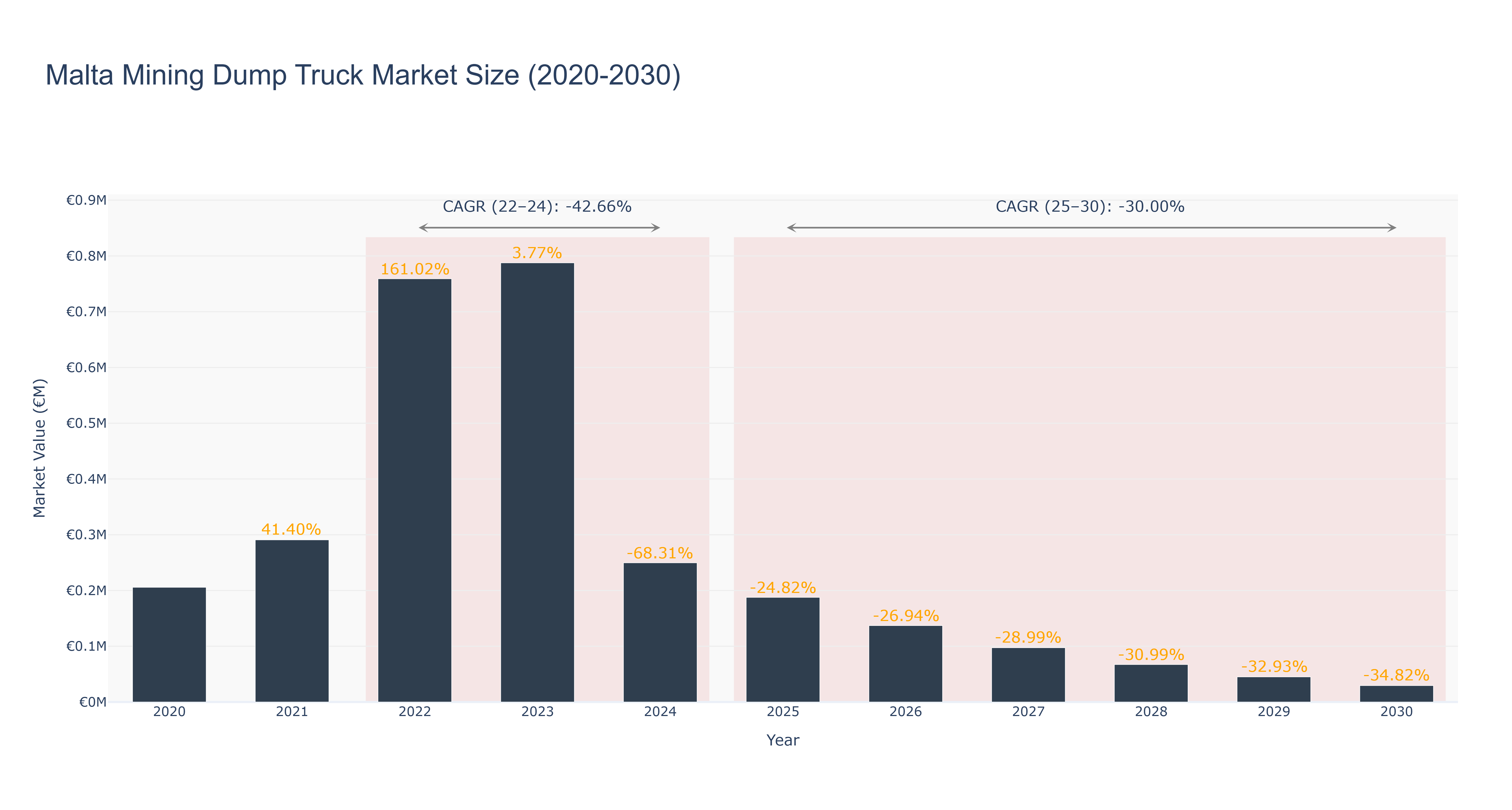The image size is (1512, 810).
Task: Click the Market Value (€M) axis title
Action: pos(39,448)
